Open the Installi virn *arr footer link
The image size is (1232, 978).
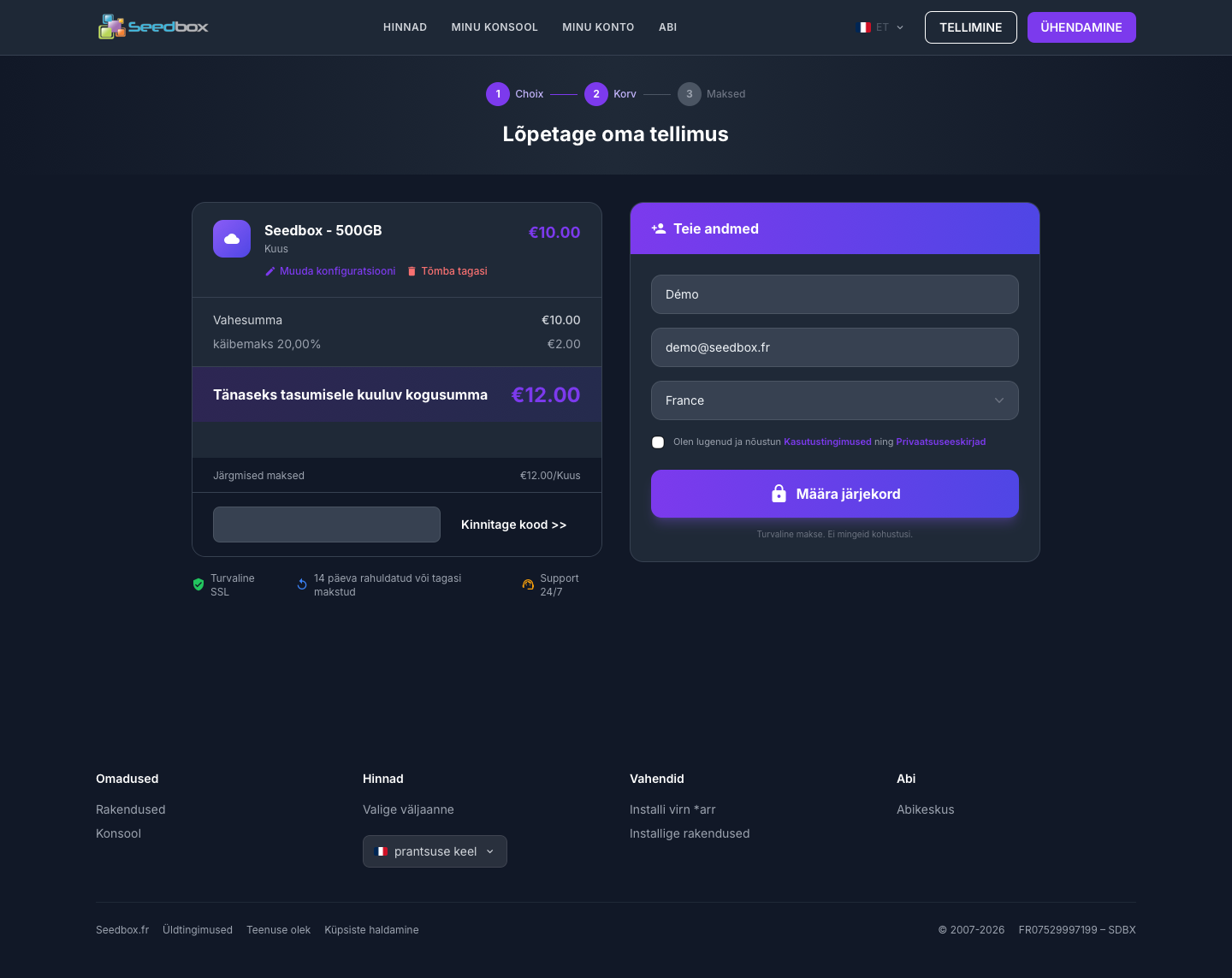(672, 809)
